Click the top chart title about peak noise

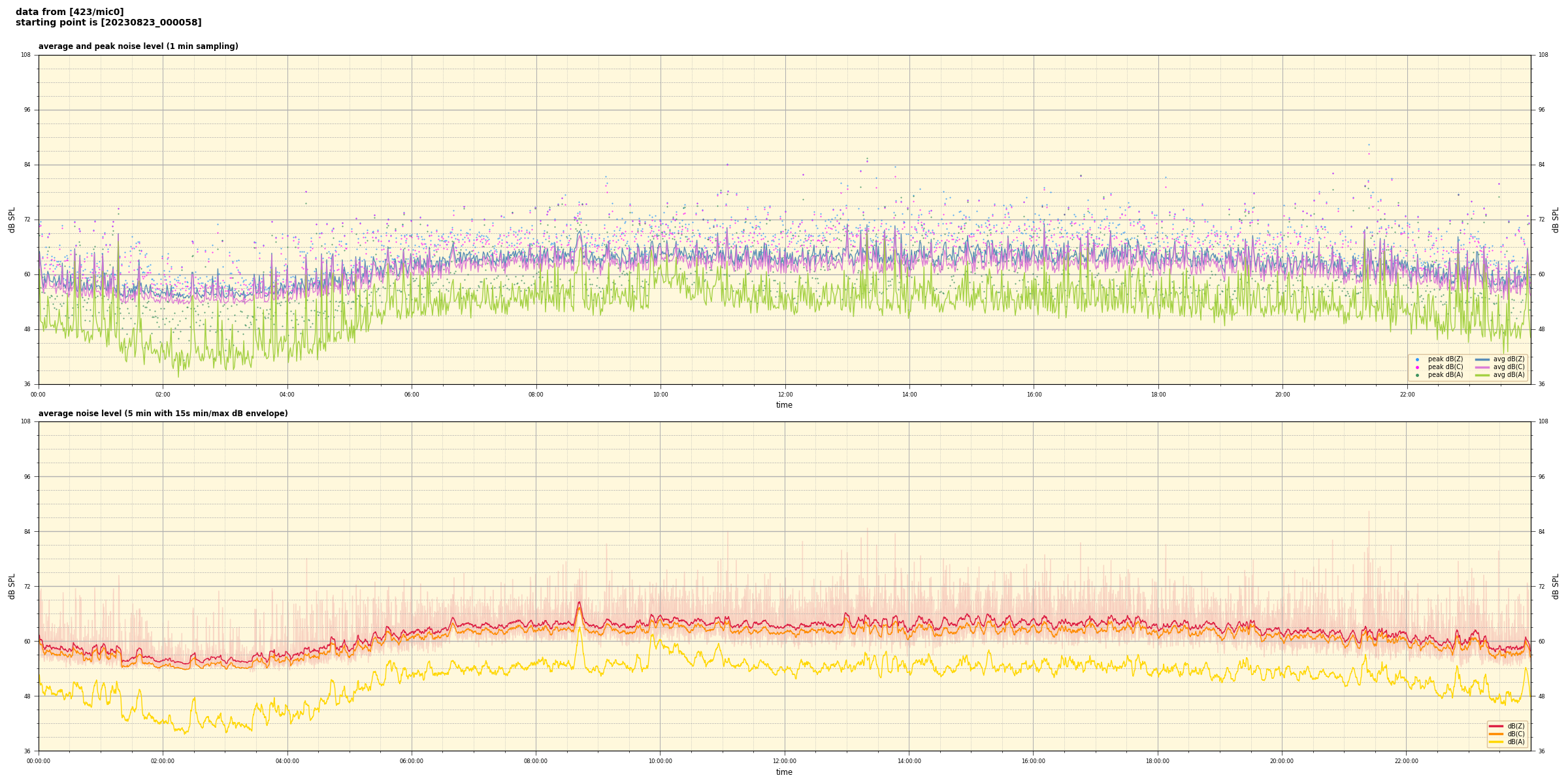click(x=138, y=46)
